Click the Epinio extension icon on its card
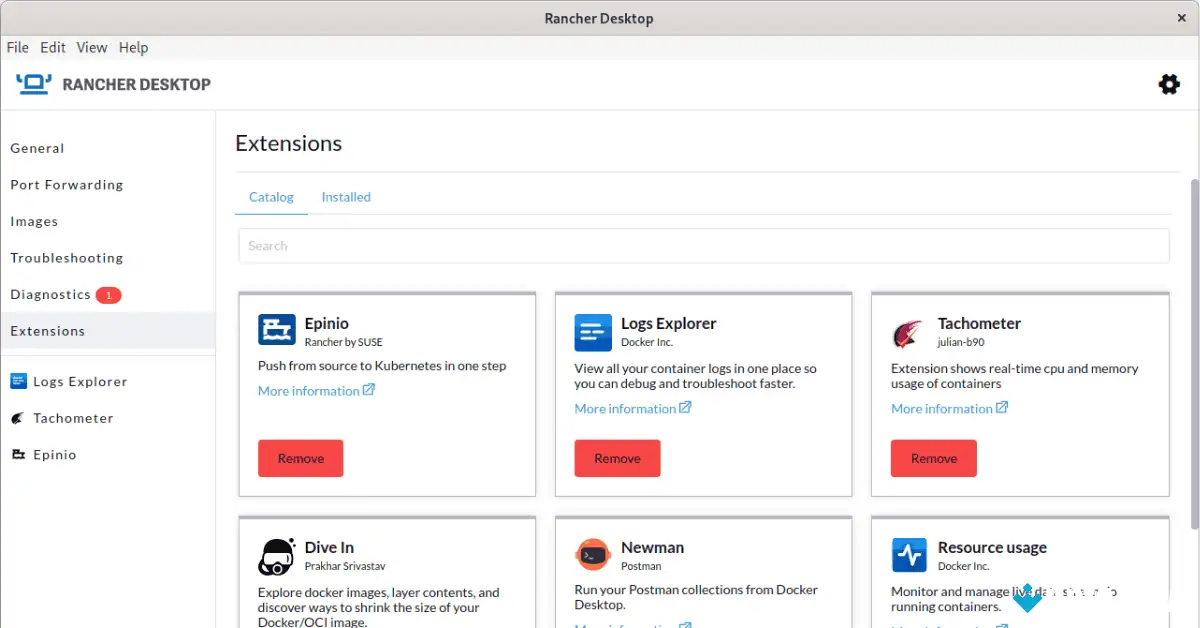The image size is (1200, 628). point(277,330)
